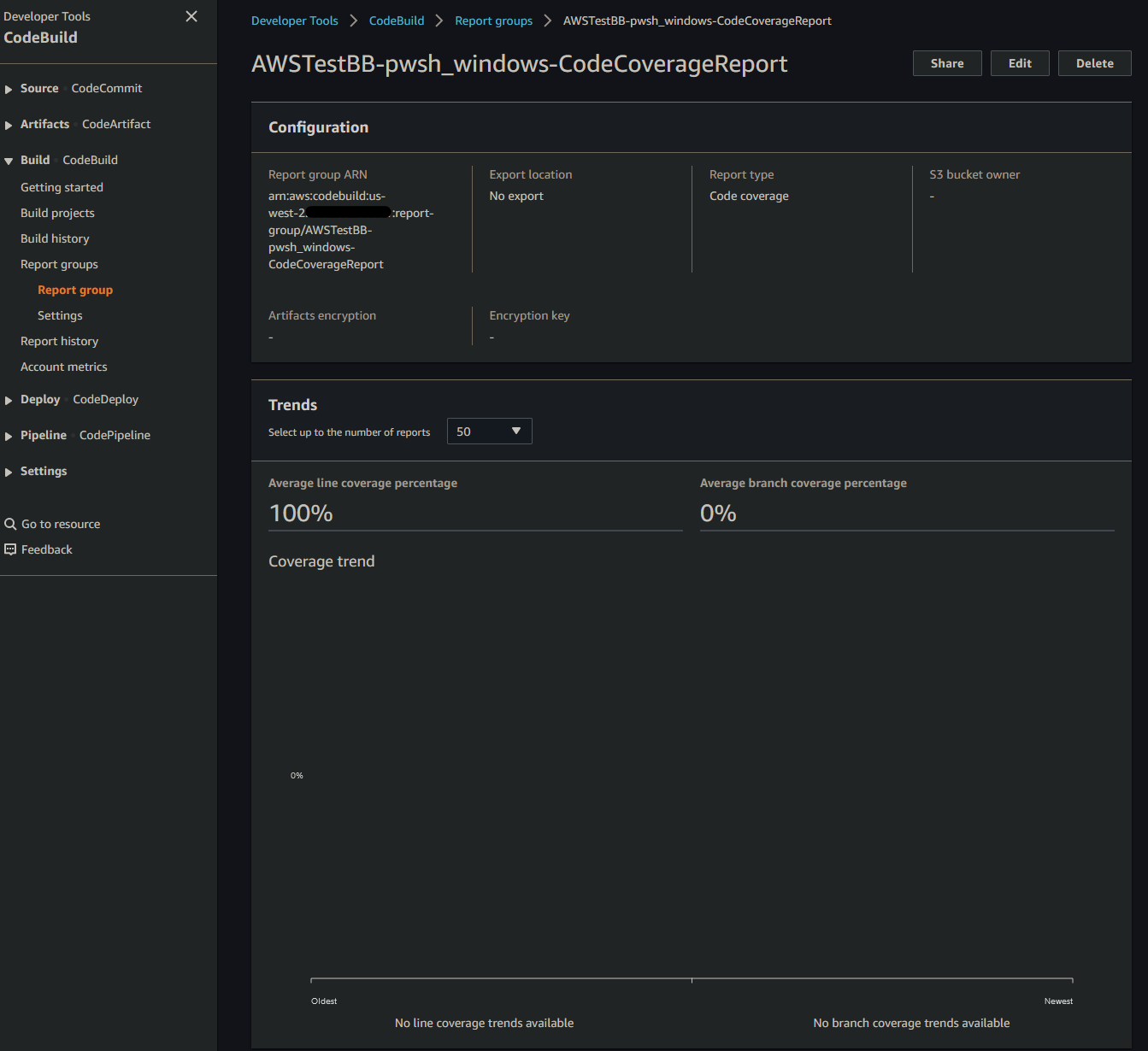1148x1051 pixels.
Task: Open Build projects in sidebar
Action: 57,213
